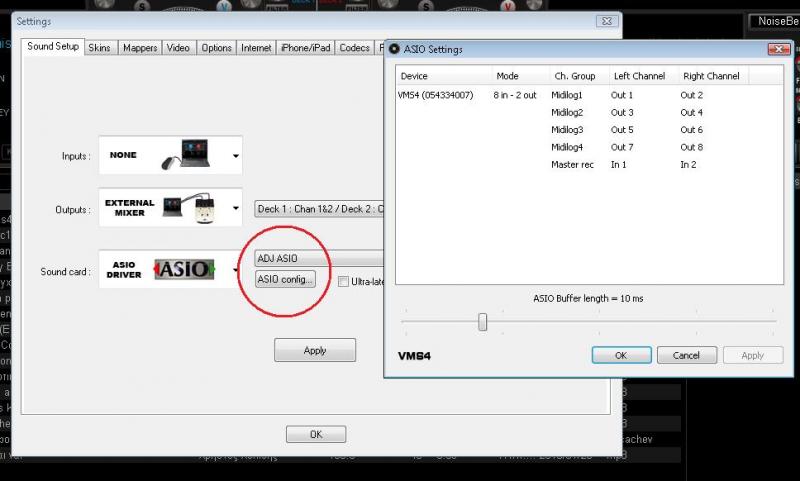Select the Master rec channel group row
This screenshot has height=481, width=800.
572,164
